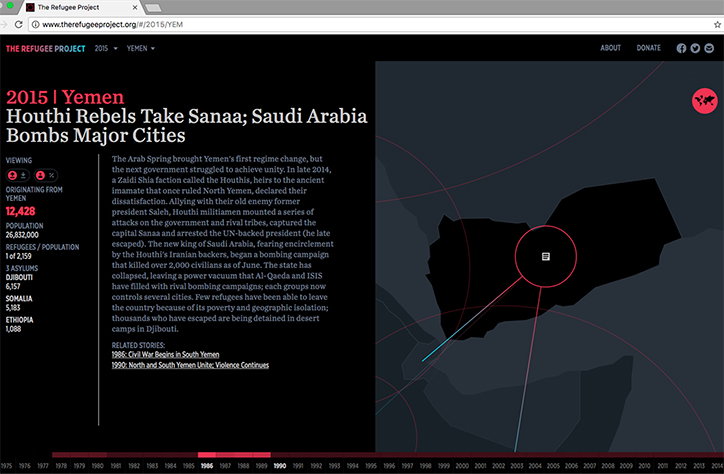
Task: Select year 2005 on the timeline
Action: pyautogui.click(x=553, y=466)
